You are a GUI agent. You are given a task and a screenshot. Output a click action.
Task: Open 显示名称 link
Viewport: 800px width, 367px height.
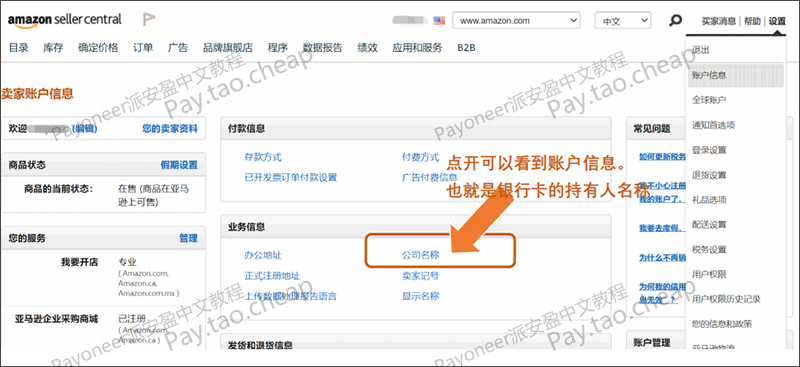pyautogui.click(x=420, y=296)
